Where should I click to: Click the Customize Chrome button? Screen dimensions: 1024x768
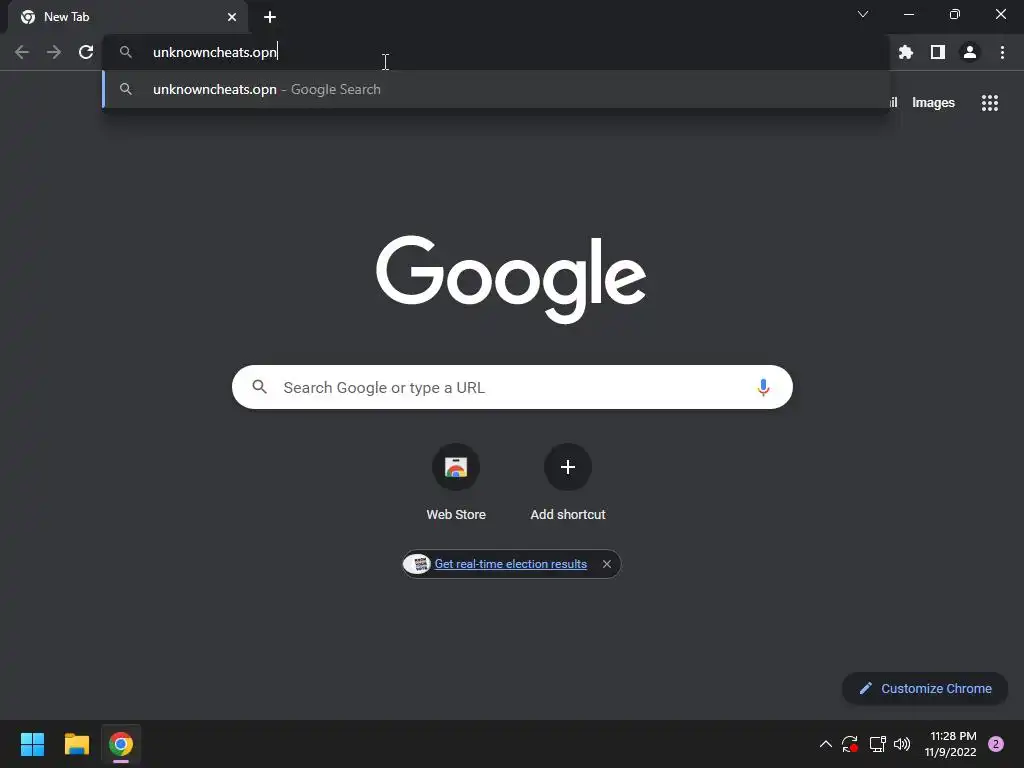point(925,688)
